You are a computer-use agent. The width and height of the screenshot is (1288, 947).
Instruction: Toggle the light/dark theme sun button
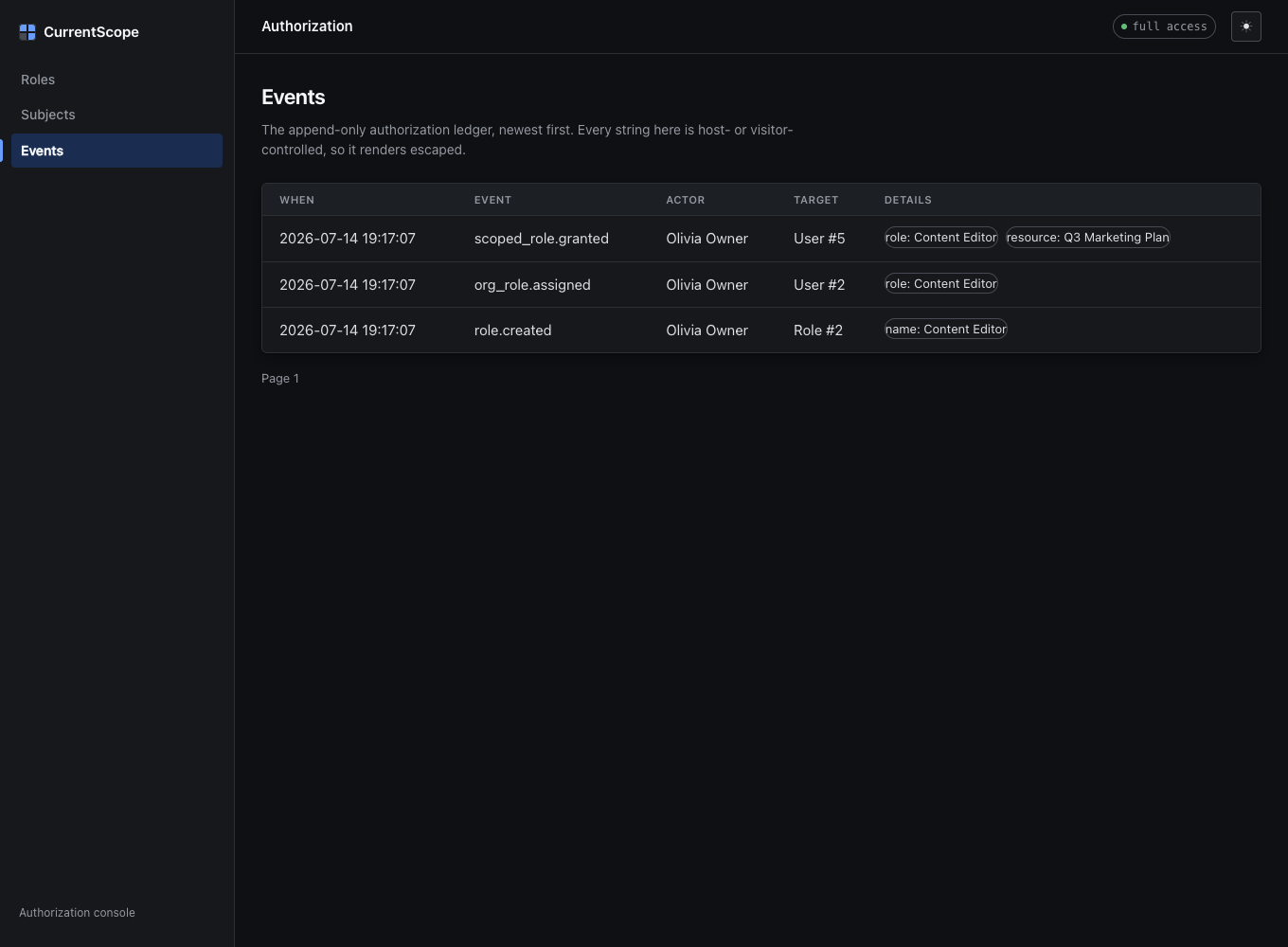1246,27
